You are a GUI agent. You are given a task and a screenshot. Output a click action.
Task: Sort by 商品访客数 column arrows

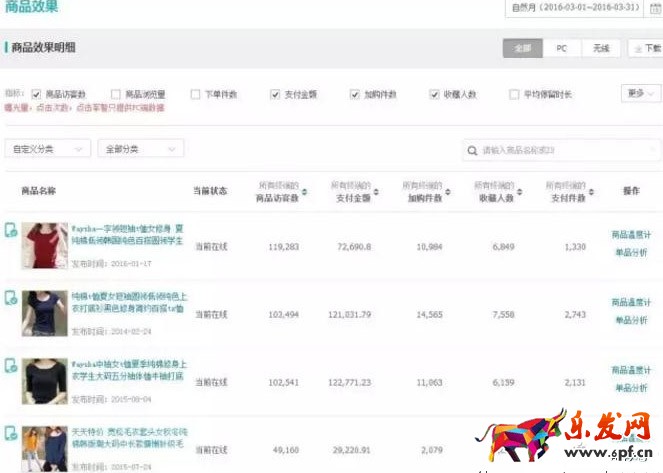[x=305, y=193]
